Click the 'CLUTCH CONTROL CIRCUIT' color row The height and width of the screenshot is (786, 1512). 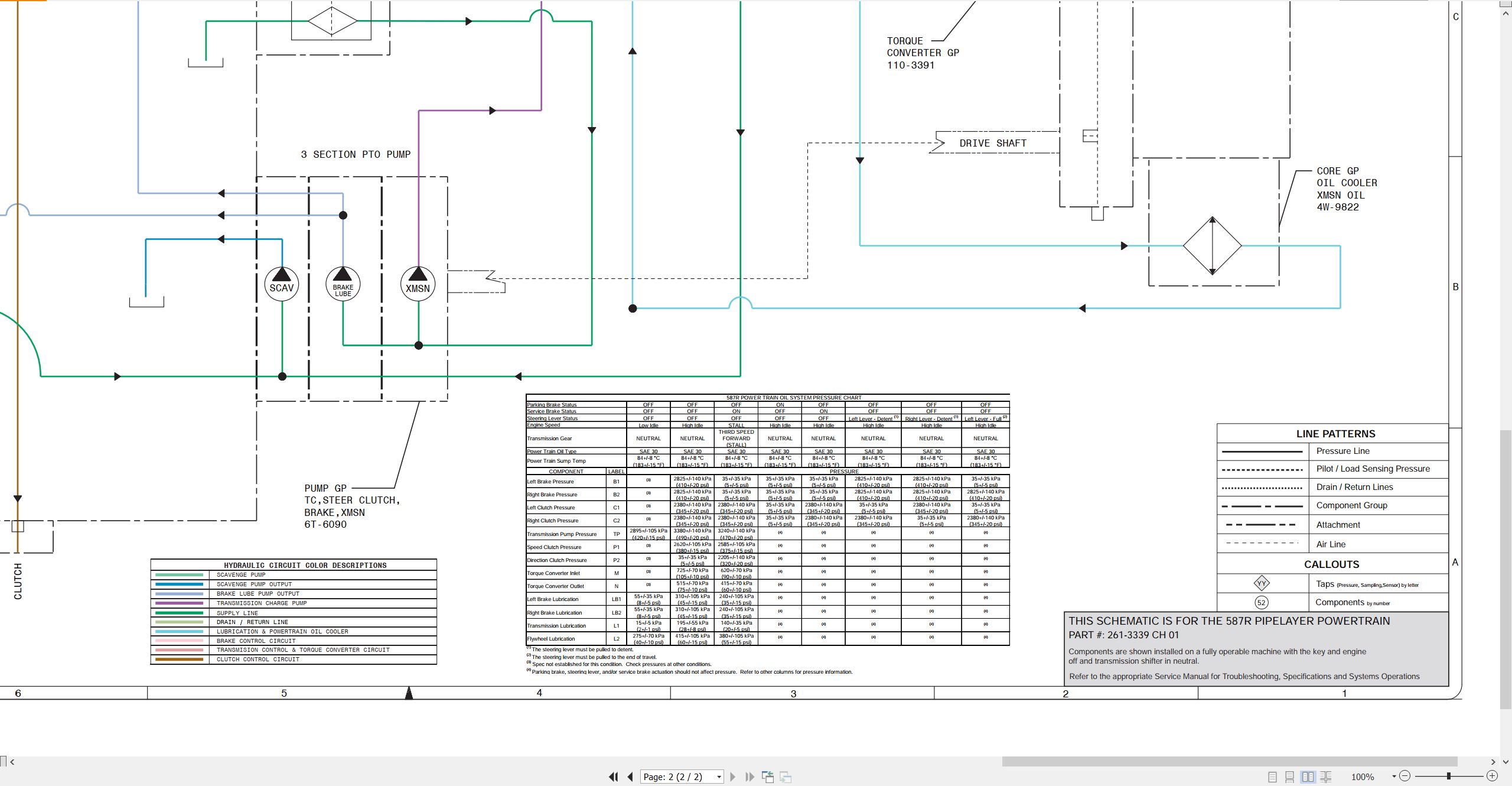tap(294, 660)
